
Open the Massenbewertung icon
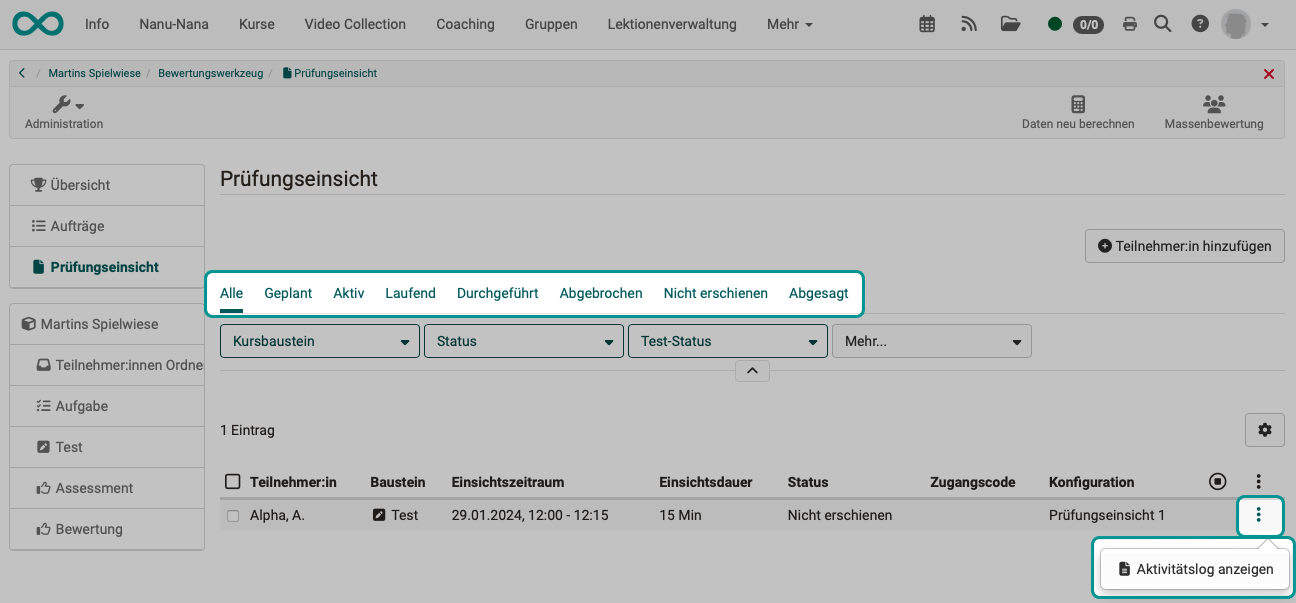tap(1214, 111)
